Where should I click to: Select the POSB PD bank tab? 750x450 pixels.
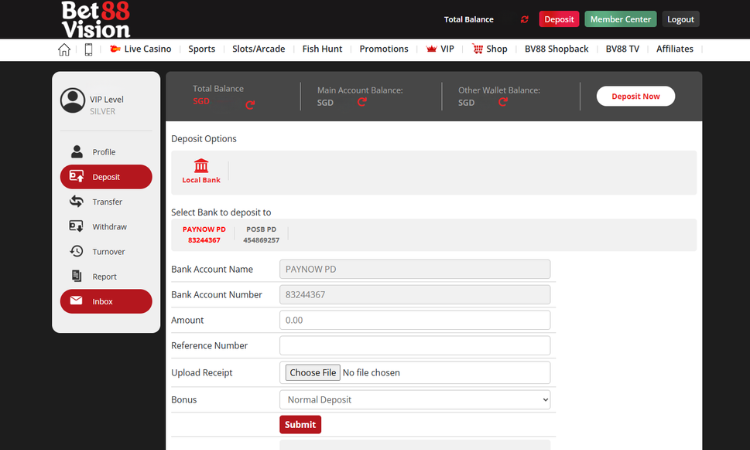pyautogui.click(x=261, y=235)
